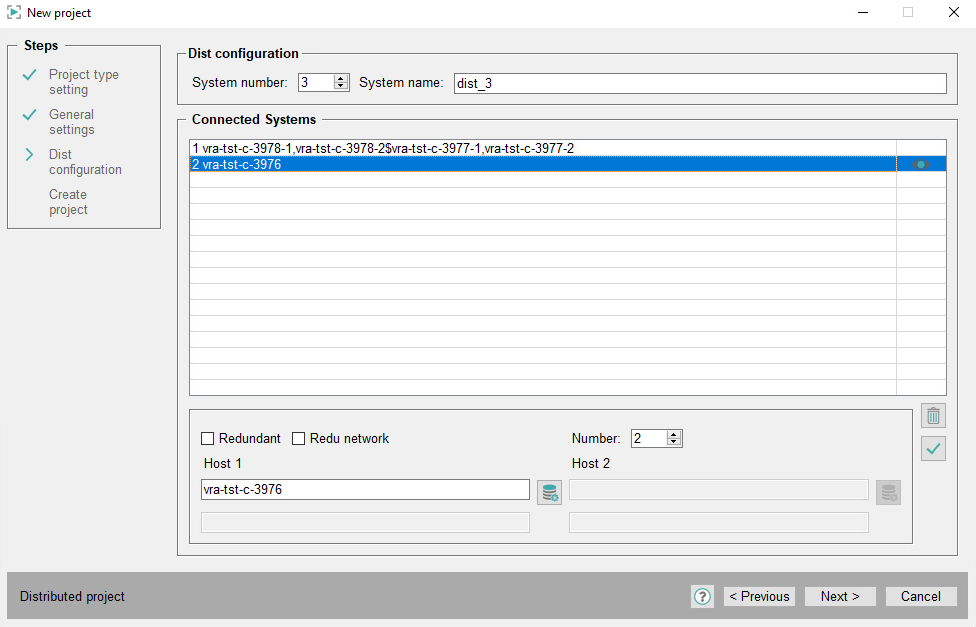Open the help question mark icon
The width and height of the screenshot is (976, 627).
(x=702, y=596)
